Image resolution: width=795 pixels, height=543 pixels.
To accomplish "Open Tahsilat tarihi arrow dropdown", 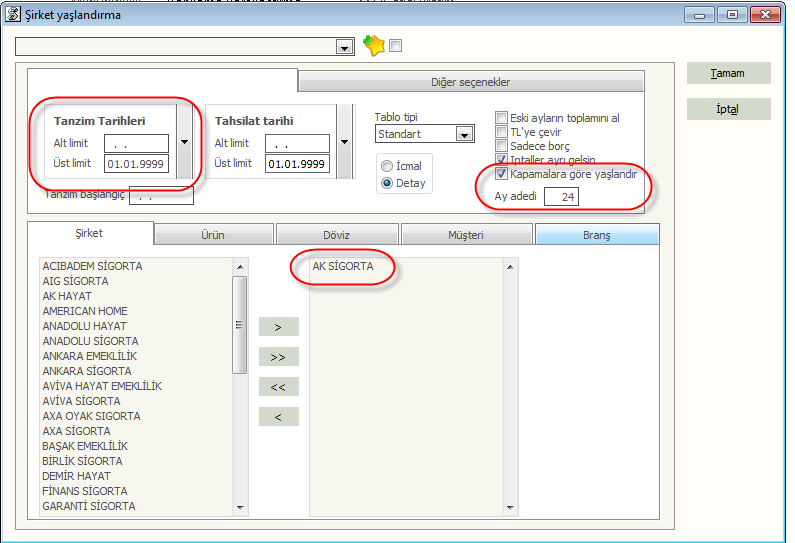I will pos(345,142).
